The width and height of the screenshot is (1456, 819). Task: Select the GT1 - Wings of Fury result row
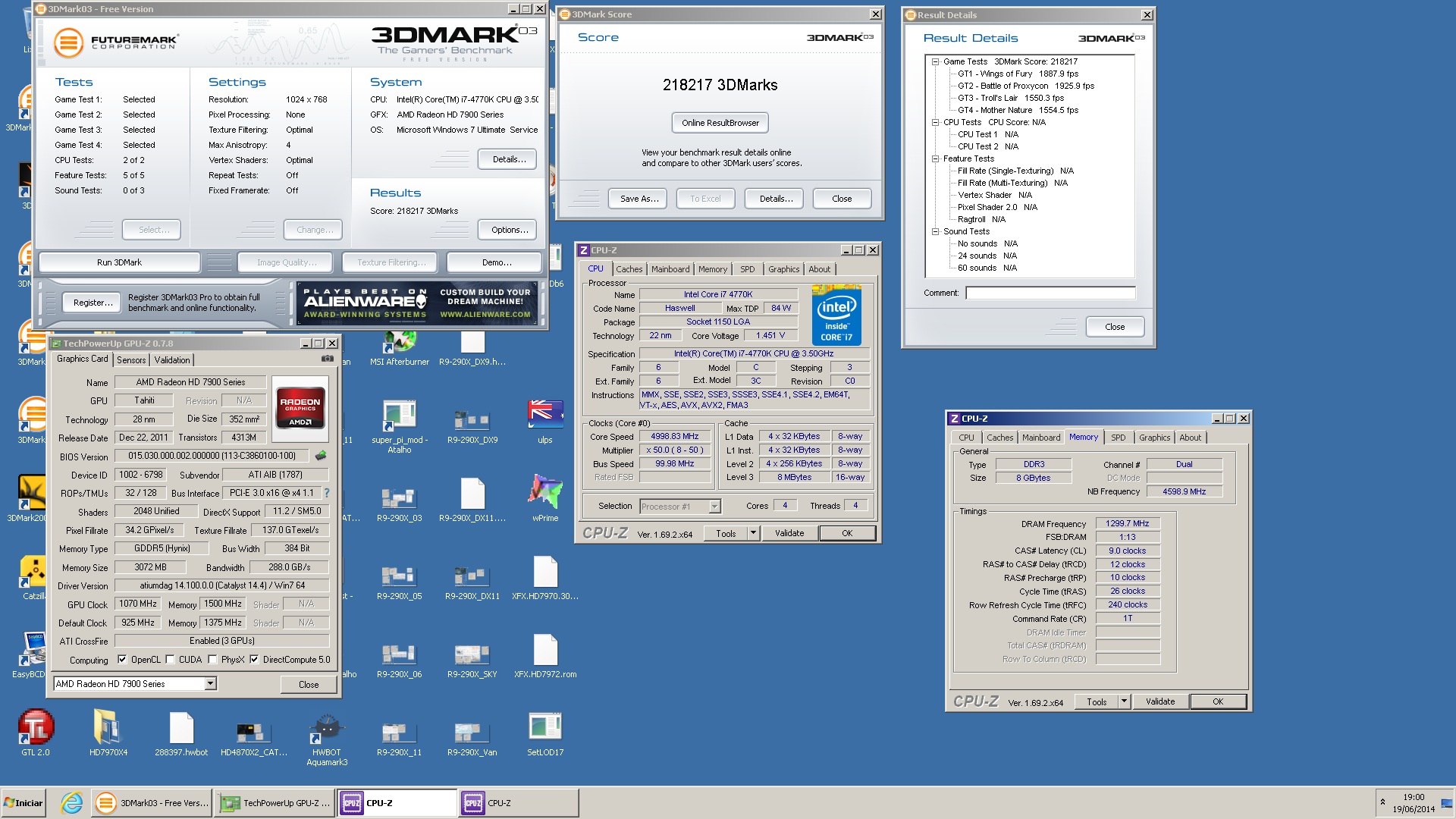click(x=1017, y=74)
